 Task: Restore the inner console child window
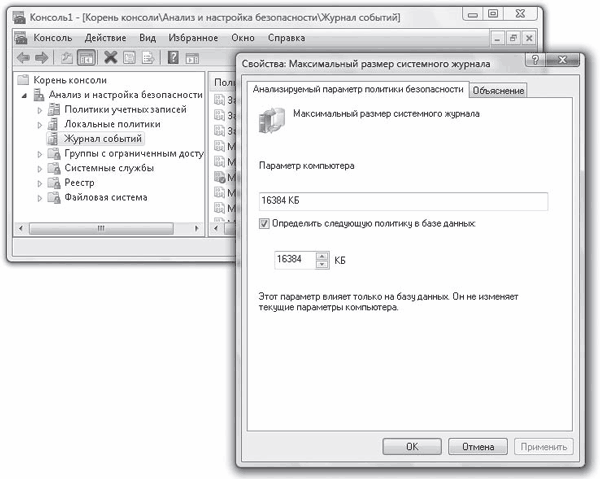pyautogui.click(x=513, y=38)
